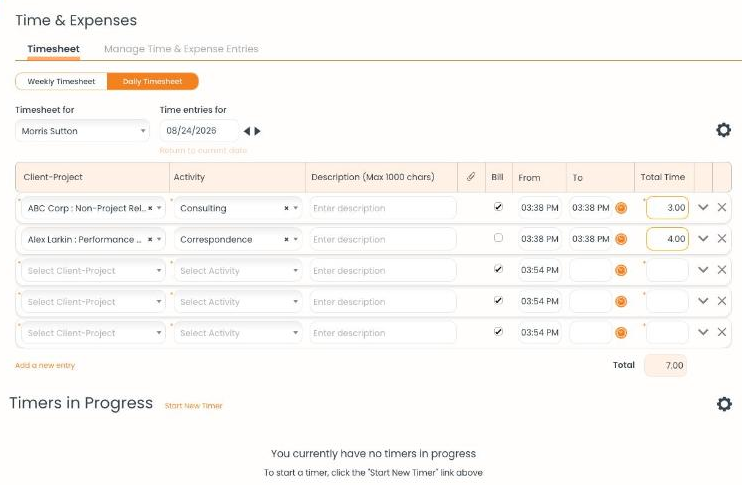Viewport: 742px width, 485px height.
Task: Delete the fourth empty entry row
Action: [x=722, y=301]
